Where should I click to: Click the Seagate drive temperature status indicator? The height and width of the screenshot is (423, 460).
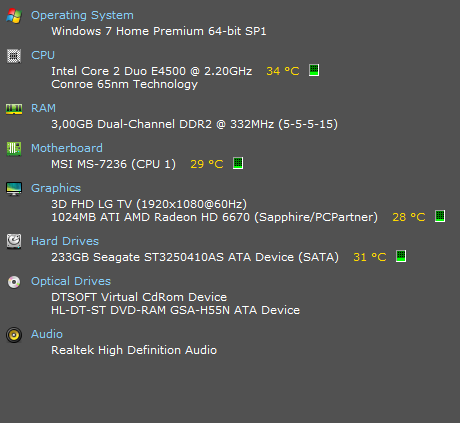click(x=401, y=256)
